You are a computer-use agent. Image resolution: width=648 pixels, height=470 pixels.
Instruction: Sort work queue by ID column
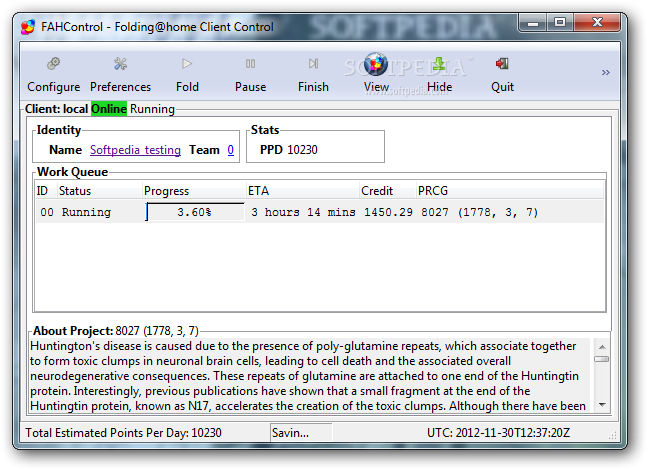pyautogui.click(x=46, y=191)
